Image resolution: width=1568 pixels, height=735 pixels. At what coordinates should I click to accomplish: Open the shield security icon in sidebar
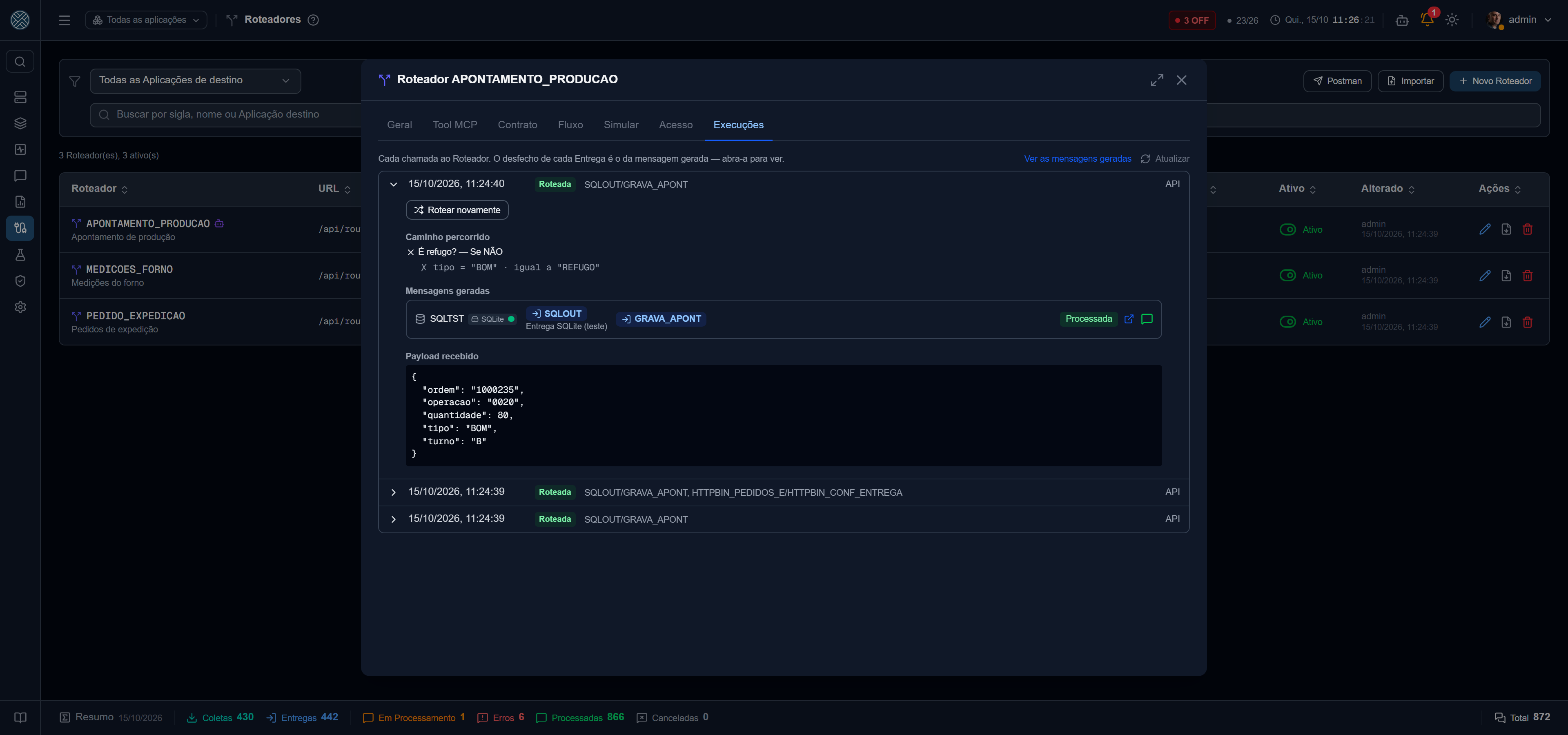coord(20,281)
